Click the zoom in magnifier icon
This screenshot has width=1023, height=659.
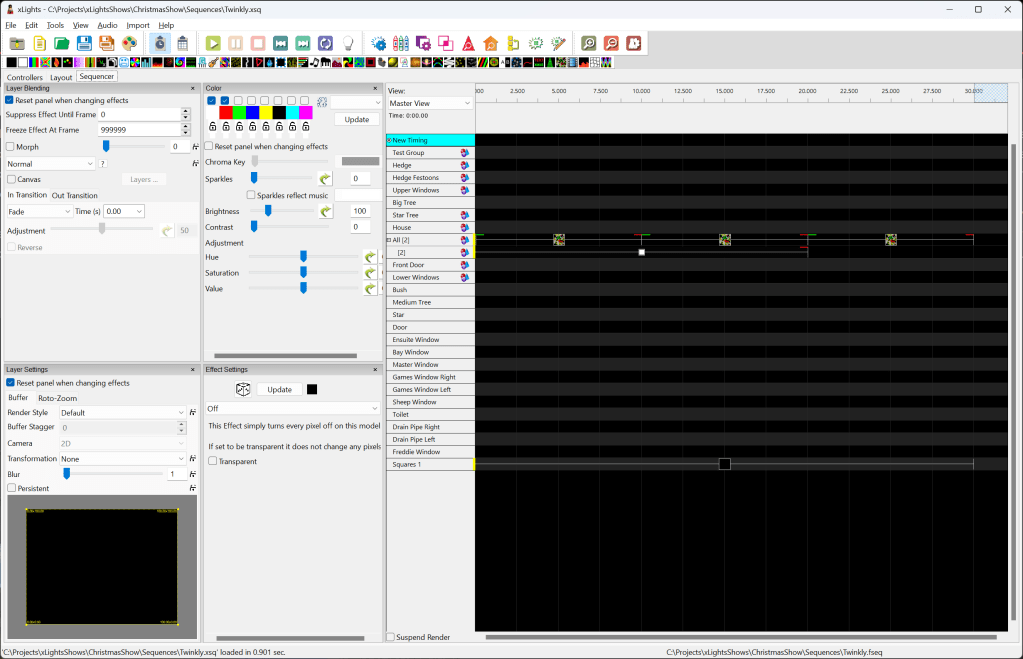(x=588, y=43)
